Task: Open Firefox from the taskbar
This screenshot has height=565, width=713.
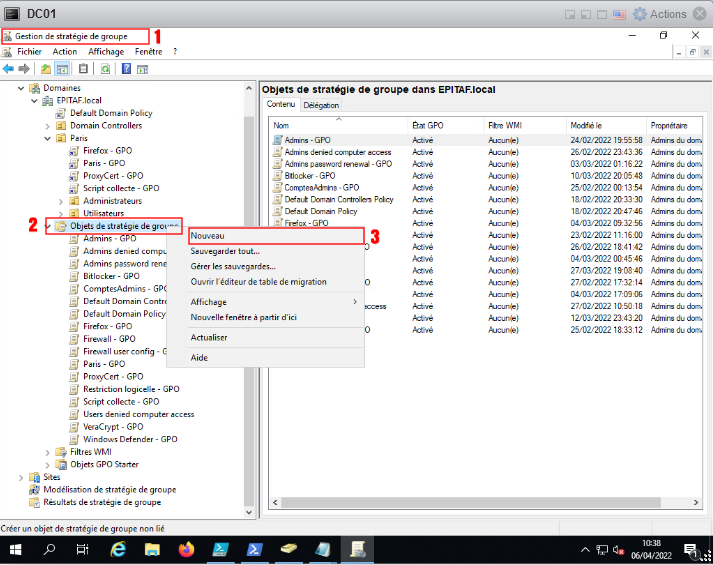Action: (x=186, y=549)
